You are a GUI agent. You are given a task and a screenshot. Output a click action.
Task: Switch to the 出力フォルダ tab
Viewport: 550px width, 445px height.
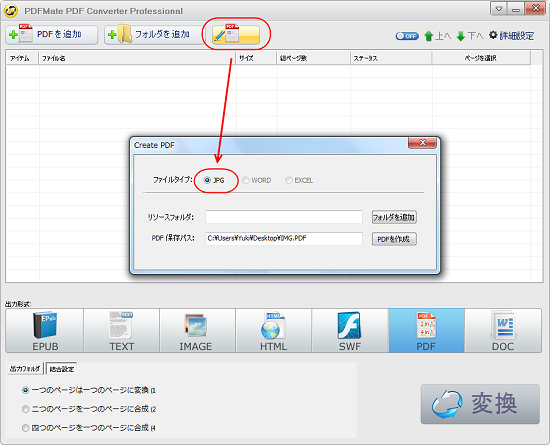25,369
